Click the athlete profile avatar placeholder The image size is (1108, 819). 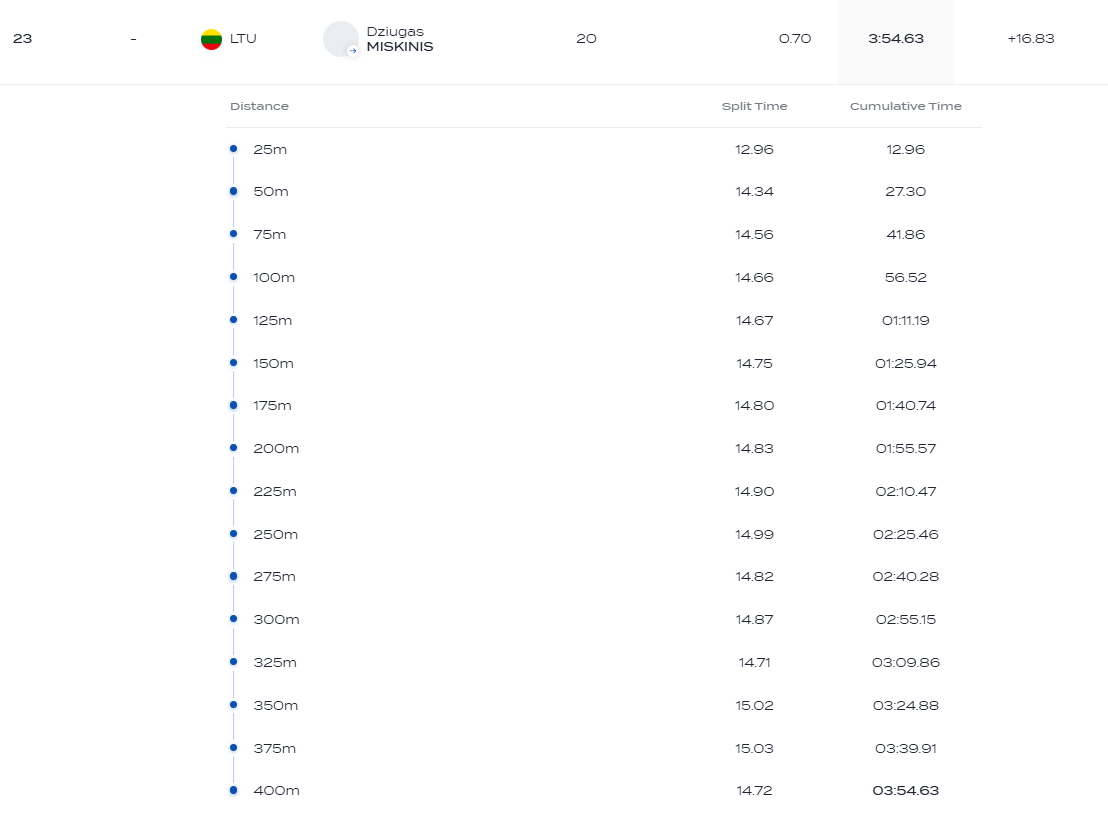(x=341, y=39)
